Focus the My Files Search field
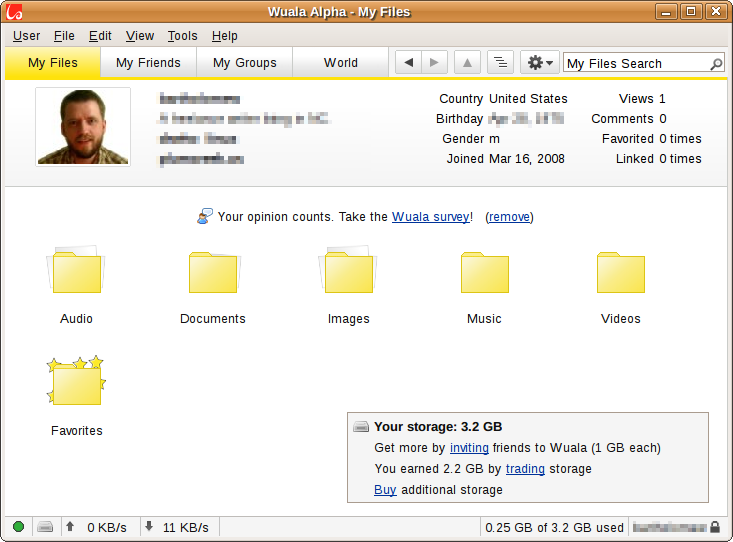Viewport: 733px width, 542px height. tap(643, 63)
